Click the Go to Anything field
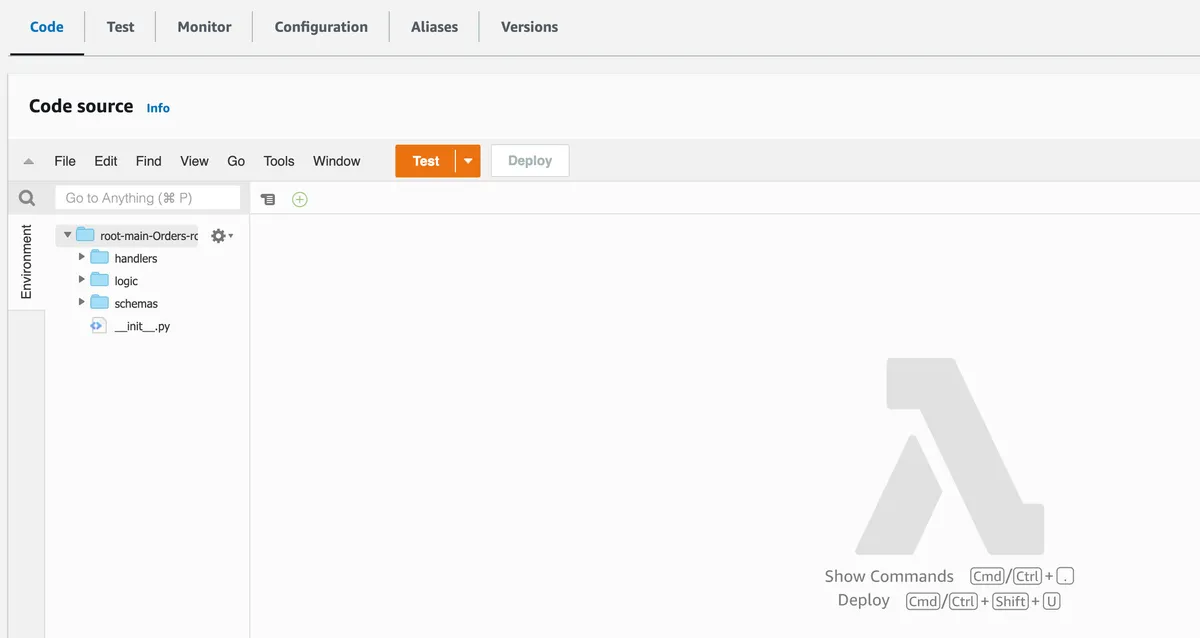 (x=148, y=197)
